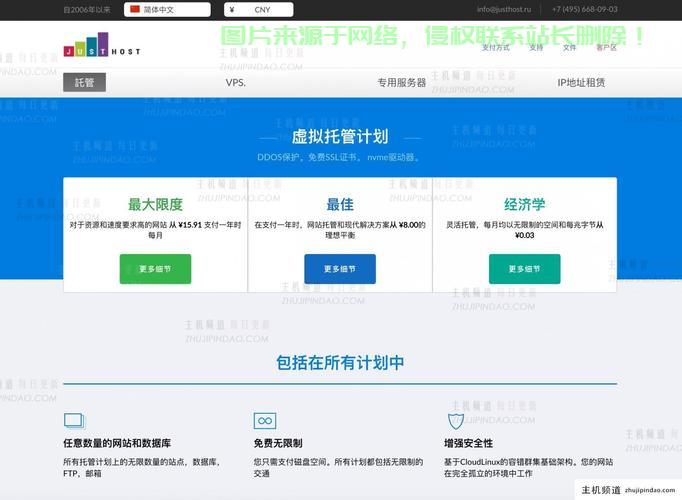Click the Chinese flag icon
Screen dimensions: 682x500
[135, 9]
